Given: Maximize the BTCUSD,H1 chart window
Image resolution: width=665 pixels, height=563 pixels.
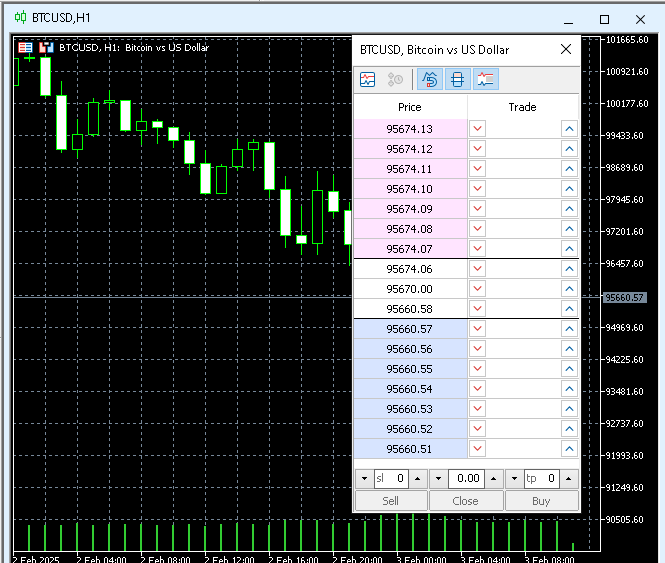Looking at the screenshot, I should [x=604, y=20].
